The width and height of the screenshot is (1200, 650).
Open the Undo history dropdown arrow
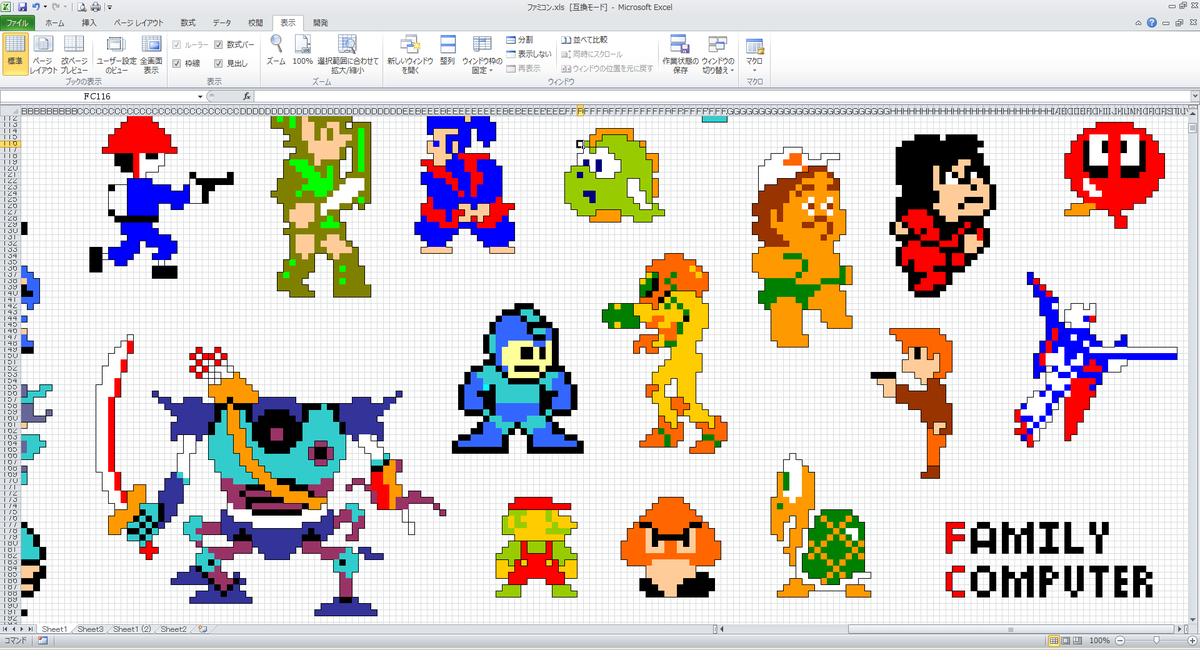click(x=44, y=7)
